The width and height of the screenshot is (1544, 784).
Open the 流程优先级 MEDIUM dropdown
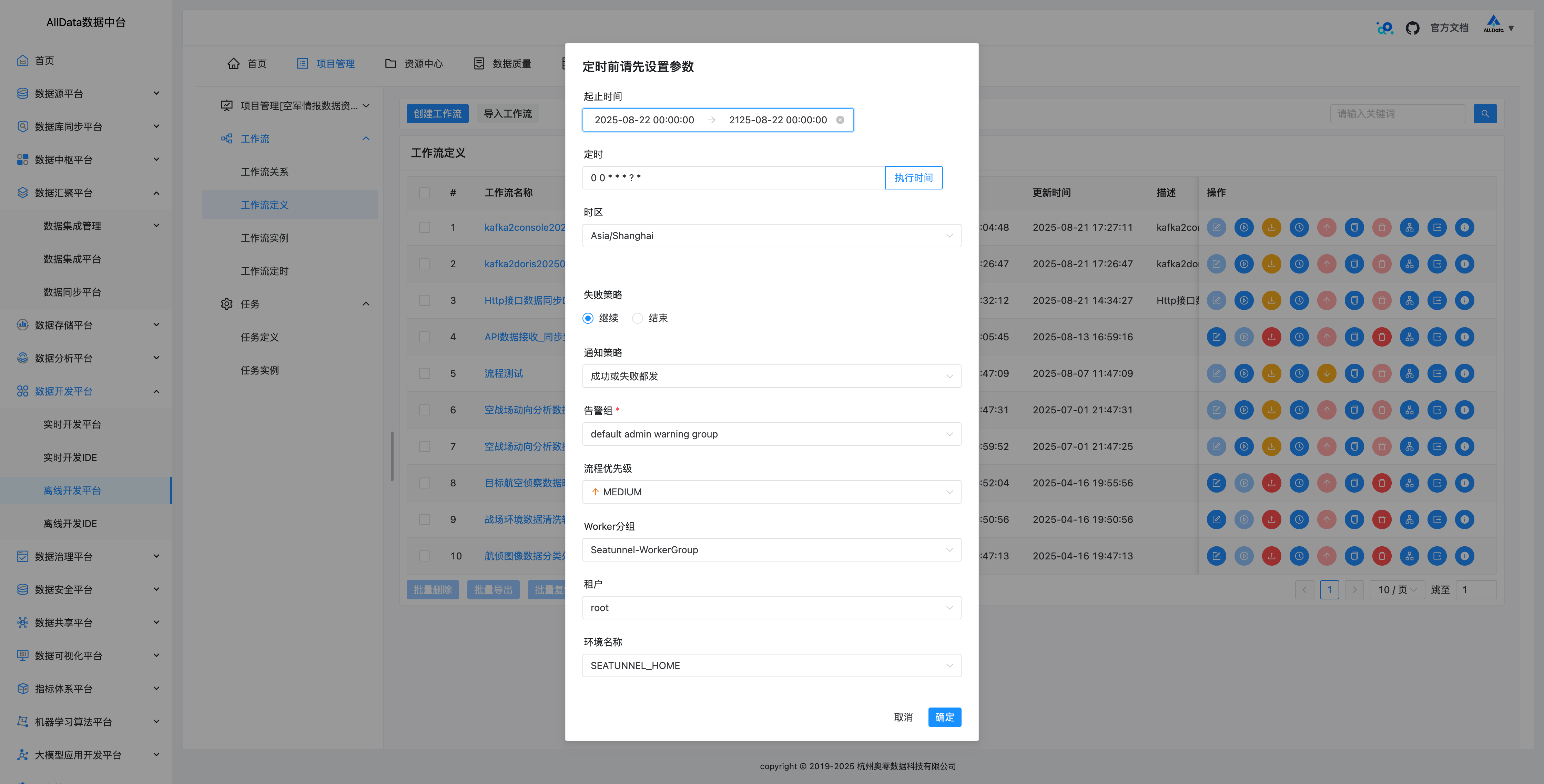coord(771,492)
